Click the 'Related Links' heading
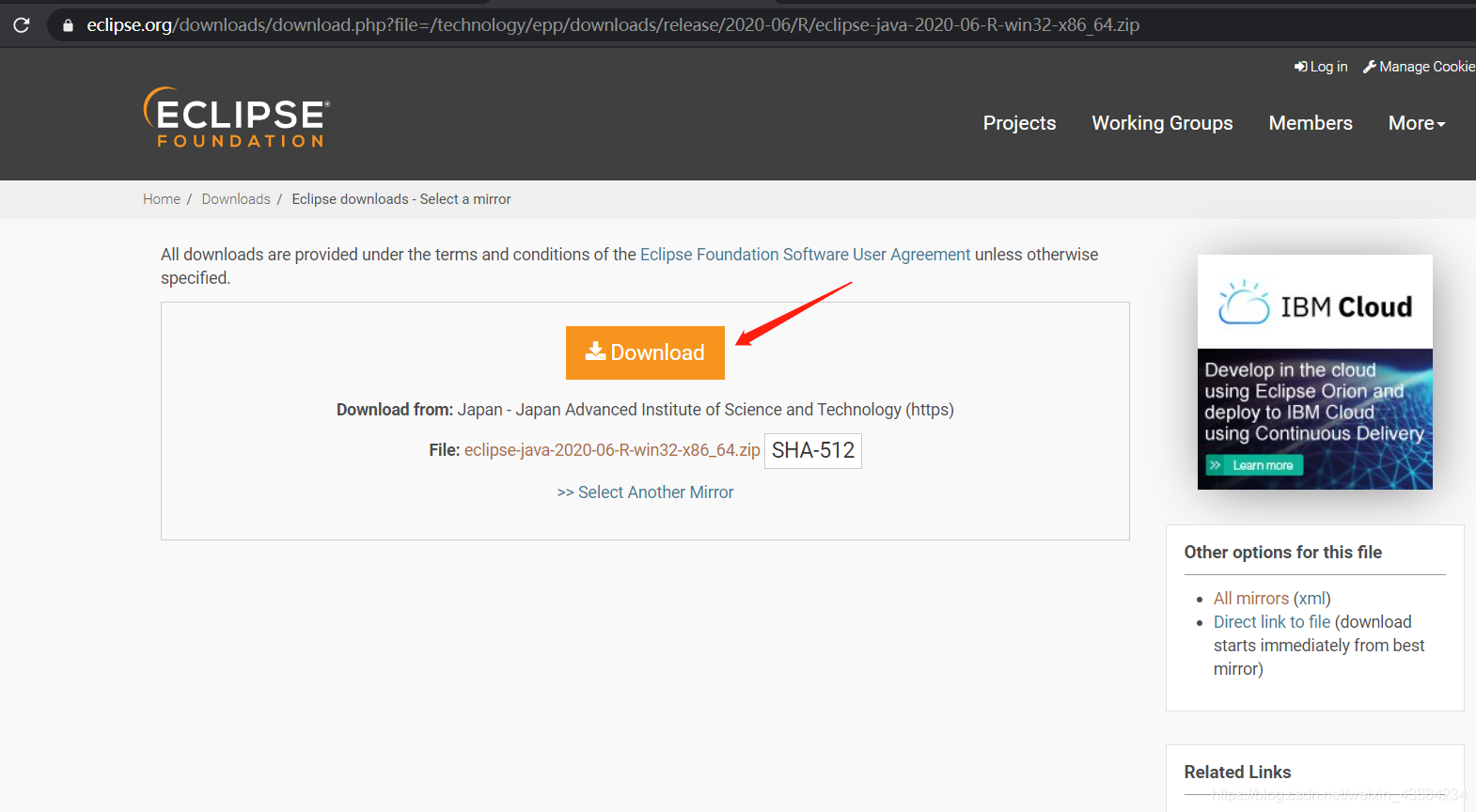This screenshot has width=1476, height=812. pos(1237,773)
